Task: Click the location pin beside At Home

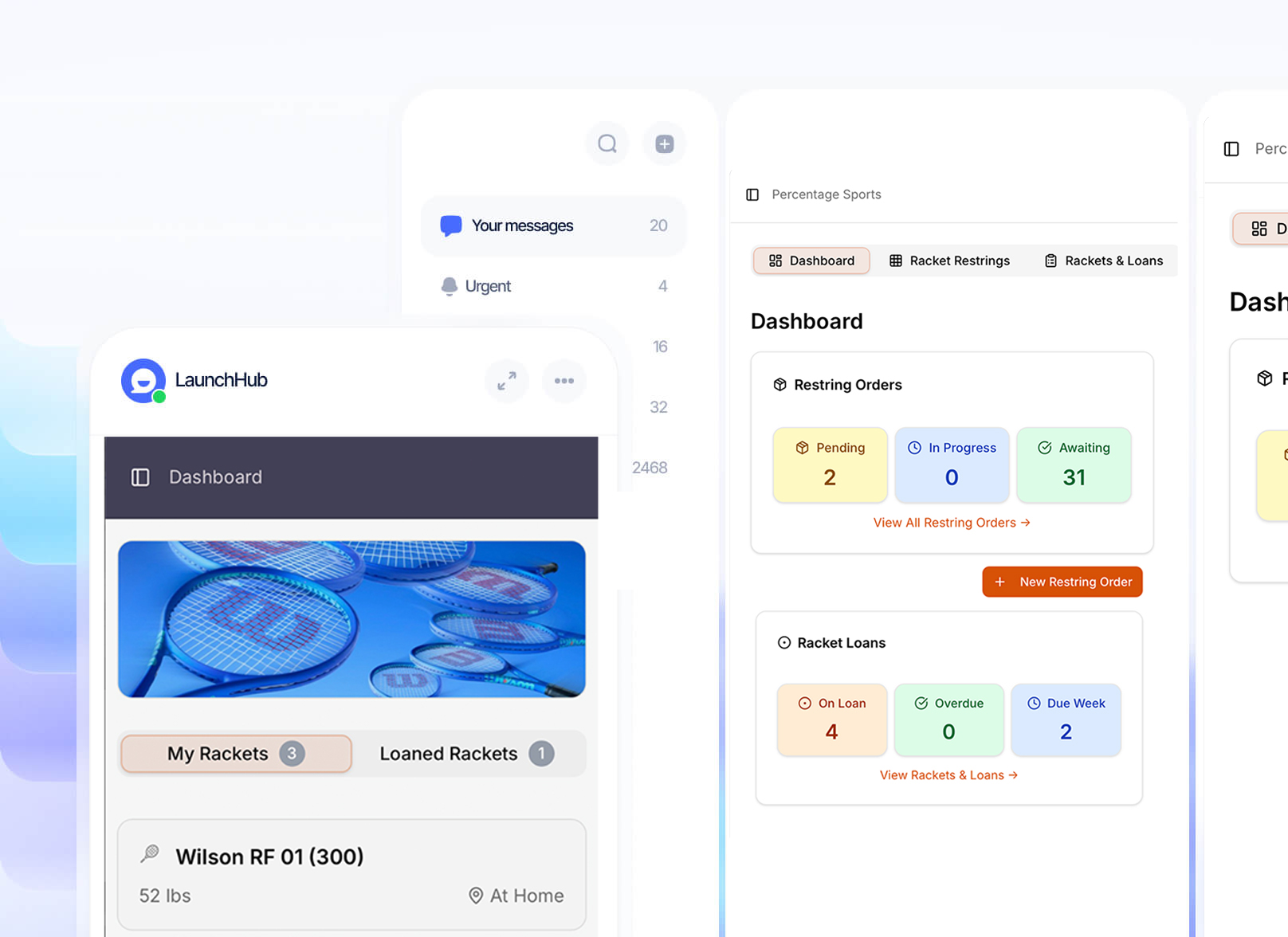Action: [477, 895]
